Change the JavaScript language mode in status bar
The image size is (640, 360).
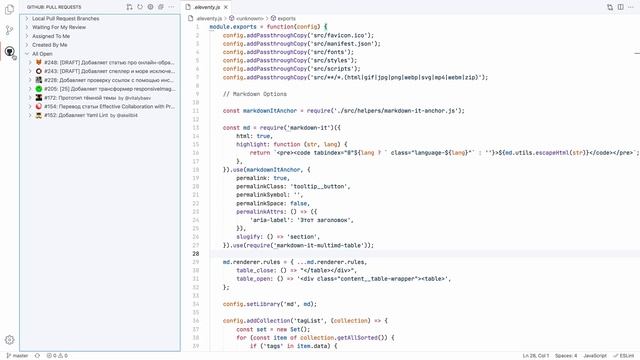[x=595, y=356]
